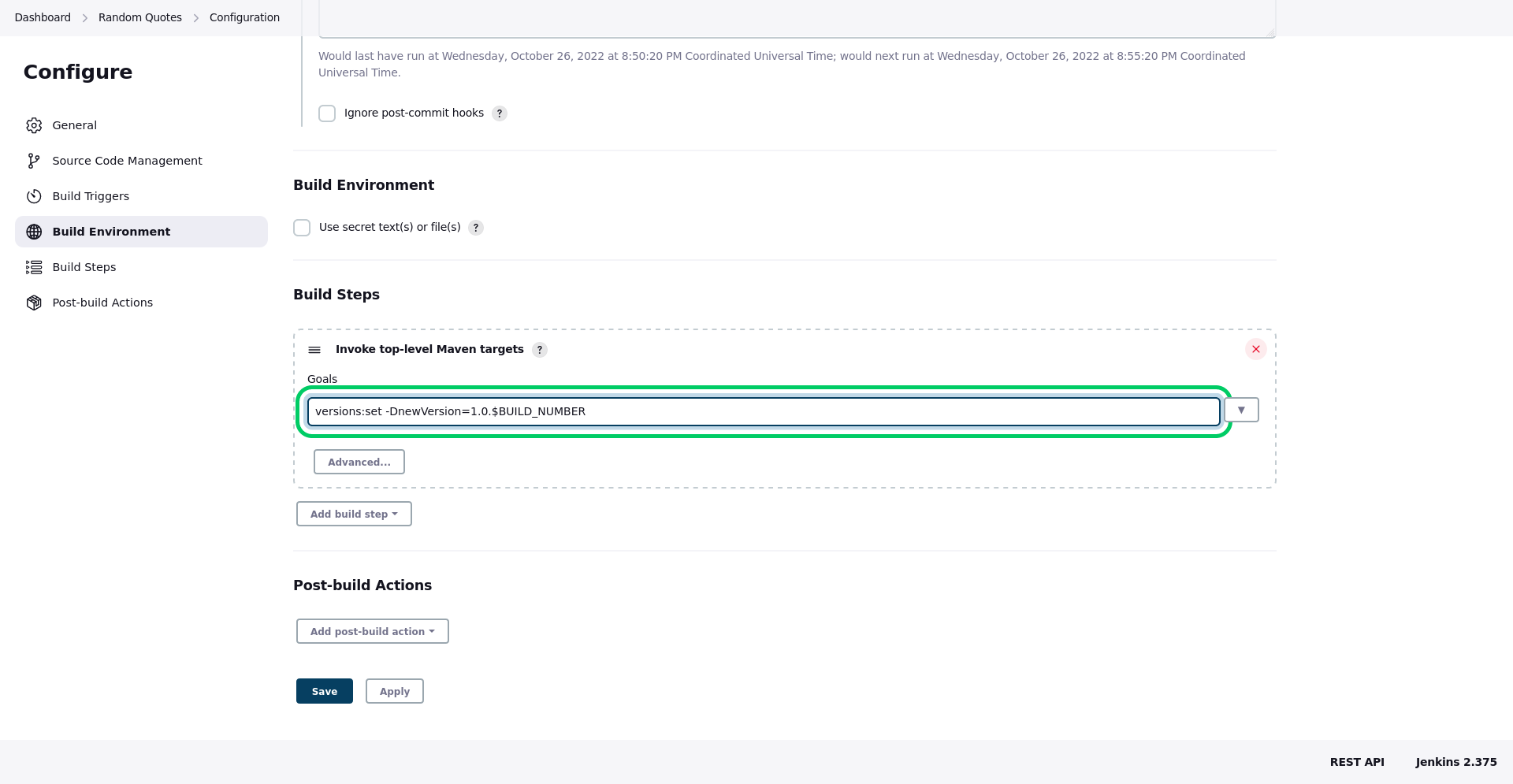Open the Add post-build action dropdown

tap(372, 631)
